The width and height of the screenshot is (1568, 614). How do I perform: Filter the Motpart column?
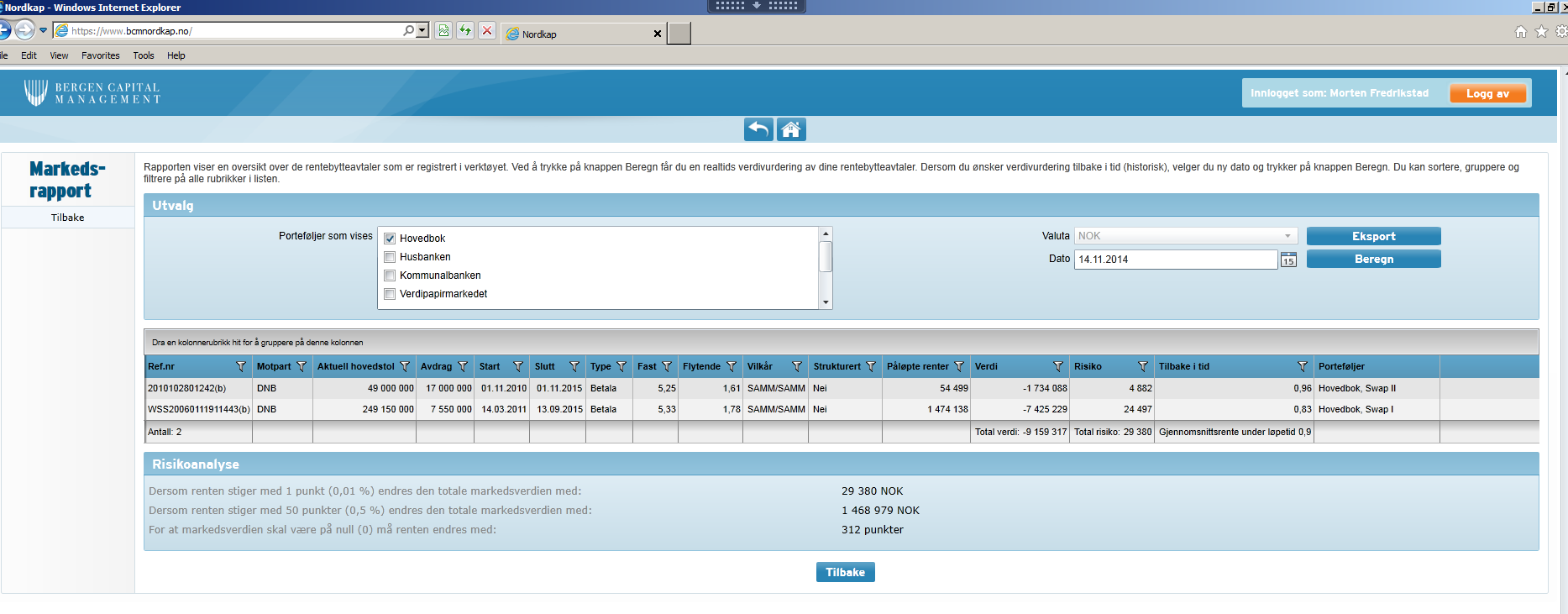[302, 366]
